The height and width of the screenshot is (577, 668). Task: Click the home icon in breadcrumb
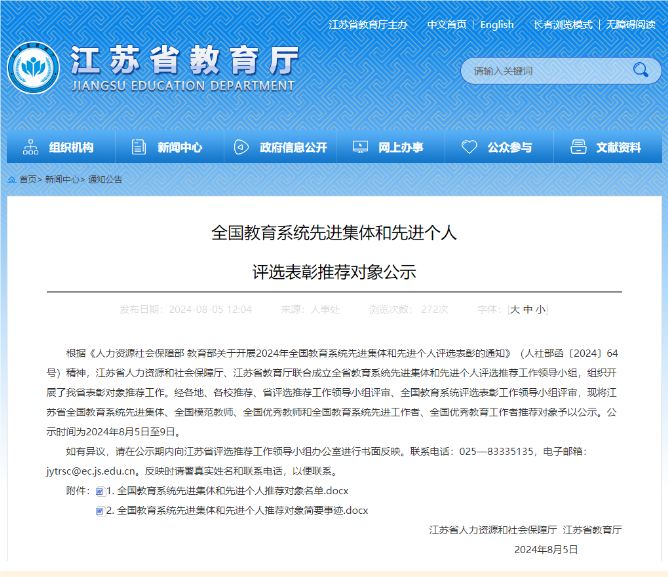[12, 180]
